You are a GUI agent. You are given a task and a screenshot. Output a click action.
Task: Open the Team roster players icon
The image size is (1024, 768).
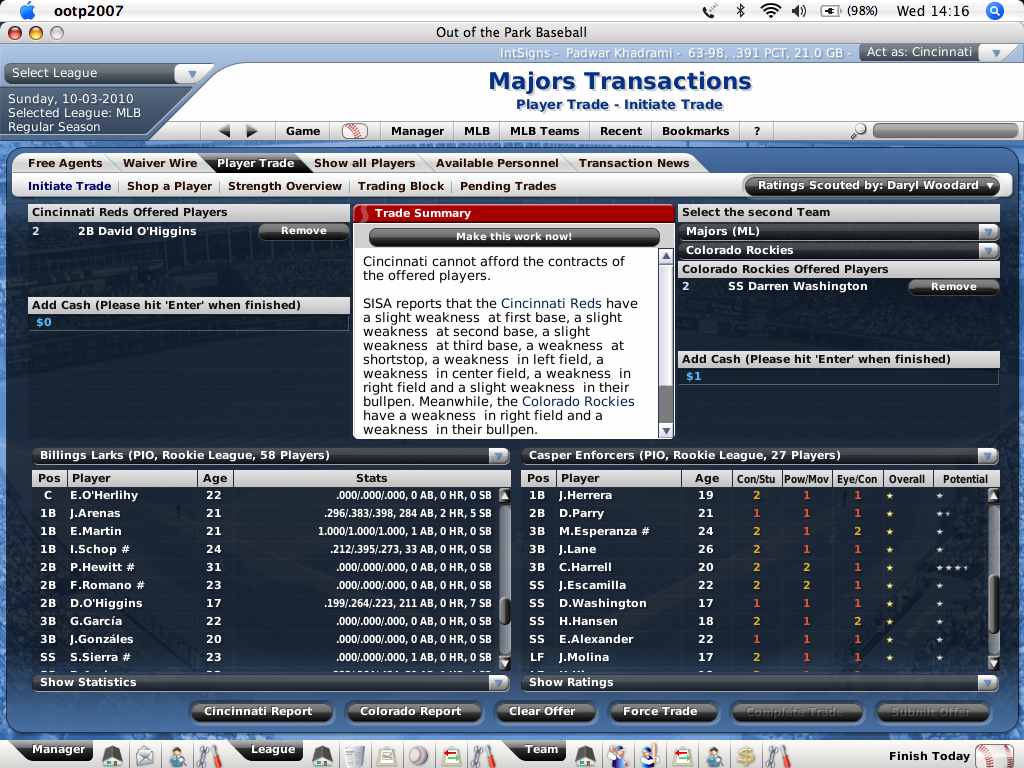click(x=617, y=756)
